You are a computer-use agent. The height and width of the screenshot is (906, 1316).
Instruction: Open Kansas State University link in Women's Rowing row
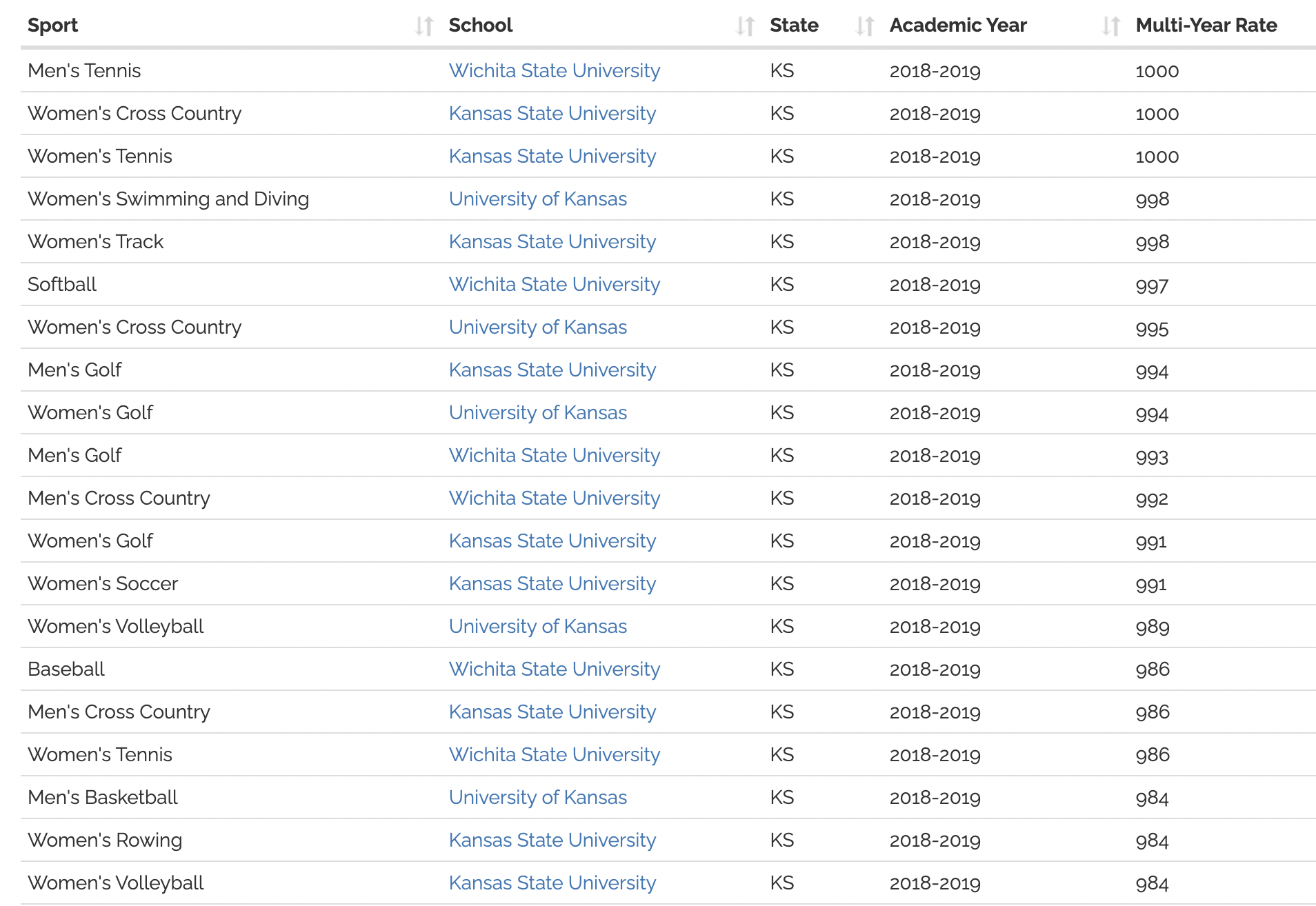coord(552,840)
